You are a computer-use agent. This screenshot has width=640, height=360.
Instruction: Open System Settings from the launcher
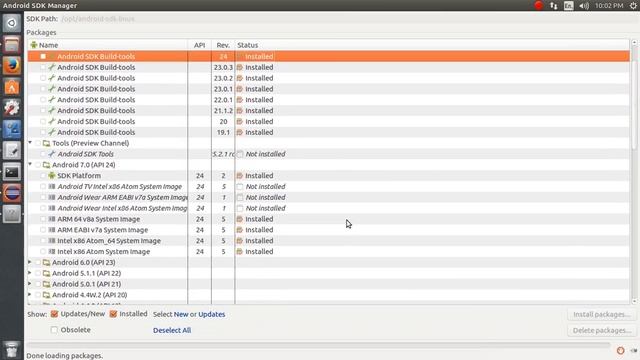[12, 108]
